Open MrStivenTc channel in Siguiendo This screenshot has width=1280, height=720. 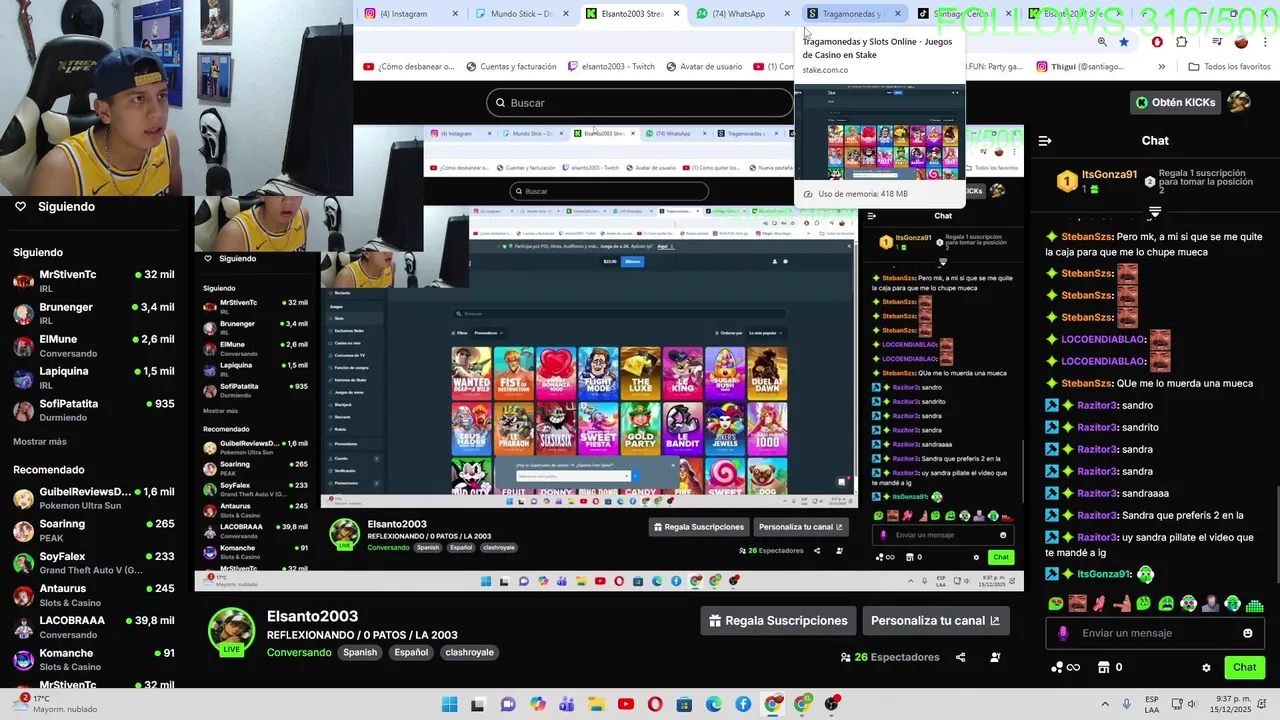95,281
